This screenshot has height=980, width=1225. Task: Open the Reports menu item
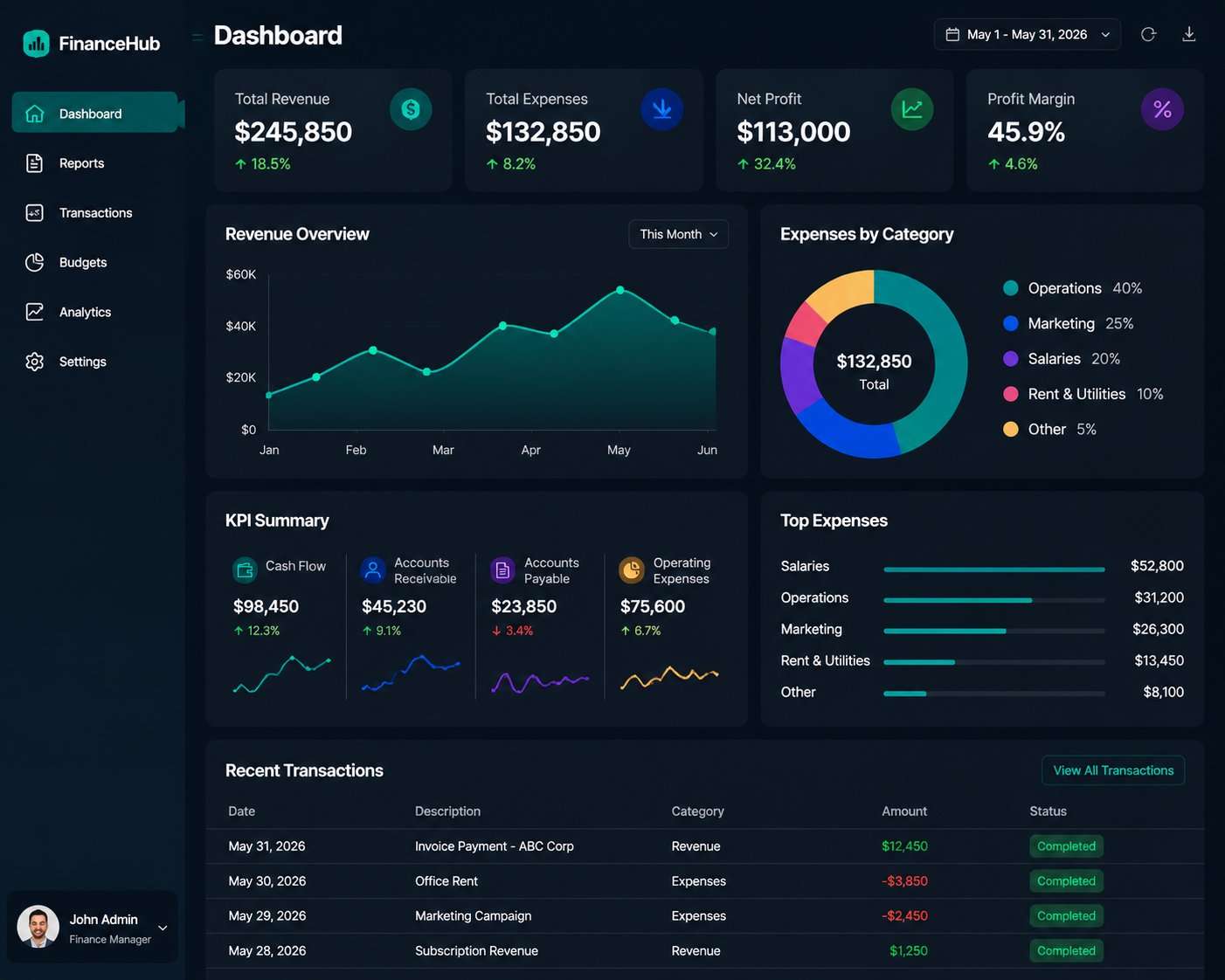pyautogui.click(x=95, y=163)
